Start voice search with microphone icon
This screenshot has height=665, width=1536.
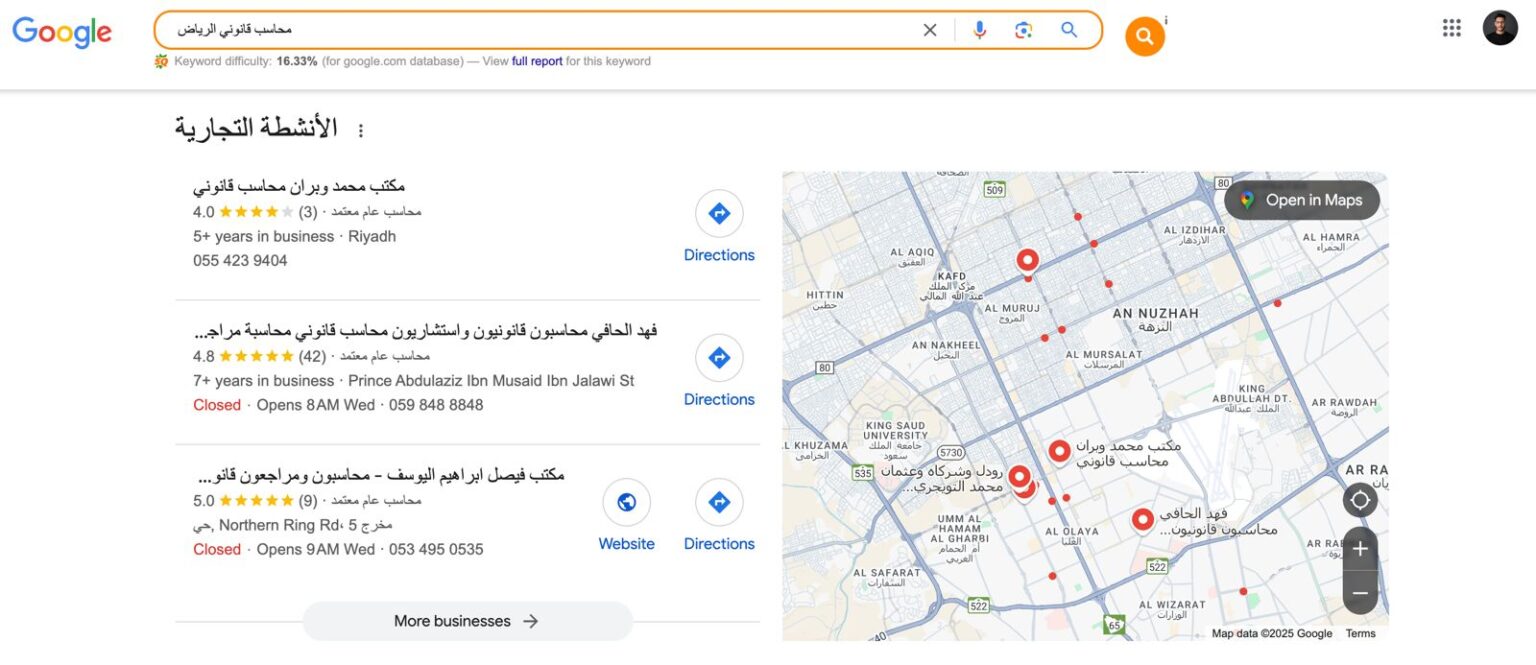pyautogui.click(x=979, y=30)
